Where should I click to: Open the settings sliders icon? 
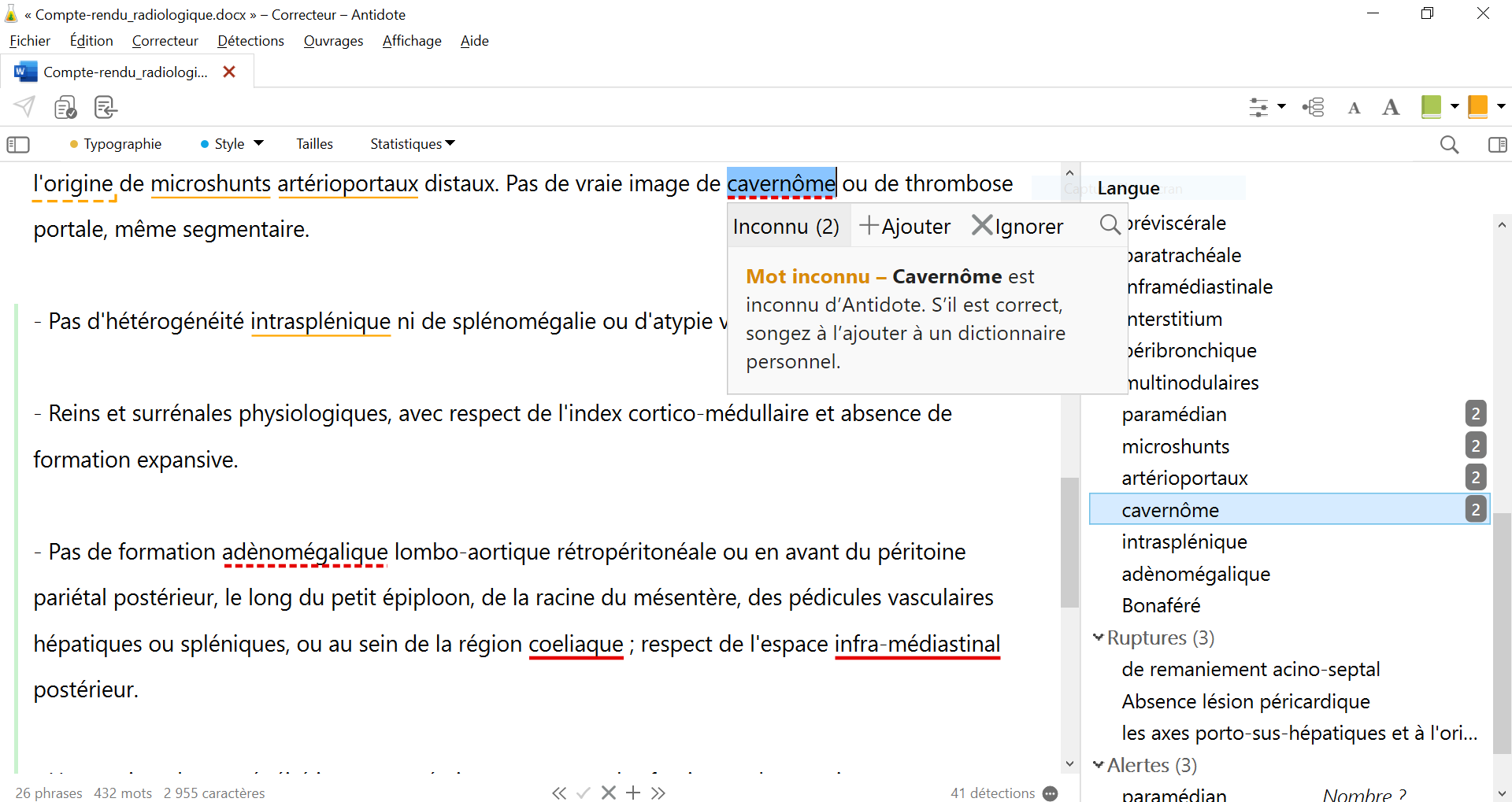pyautogui.click(x=1258, y=107)
